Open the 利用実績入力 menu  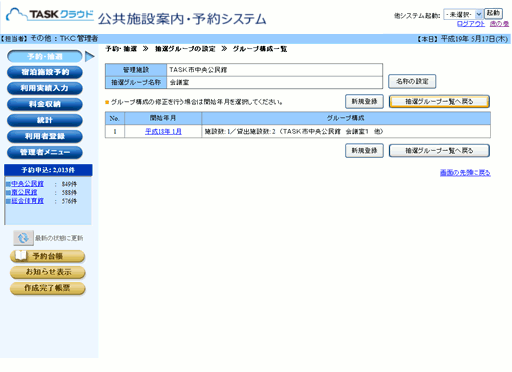click(x=45, y=88)
